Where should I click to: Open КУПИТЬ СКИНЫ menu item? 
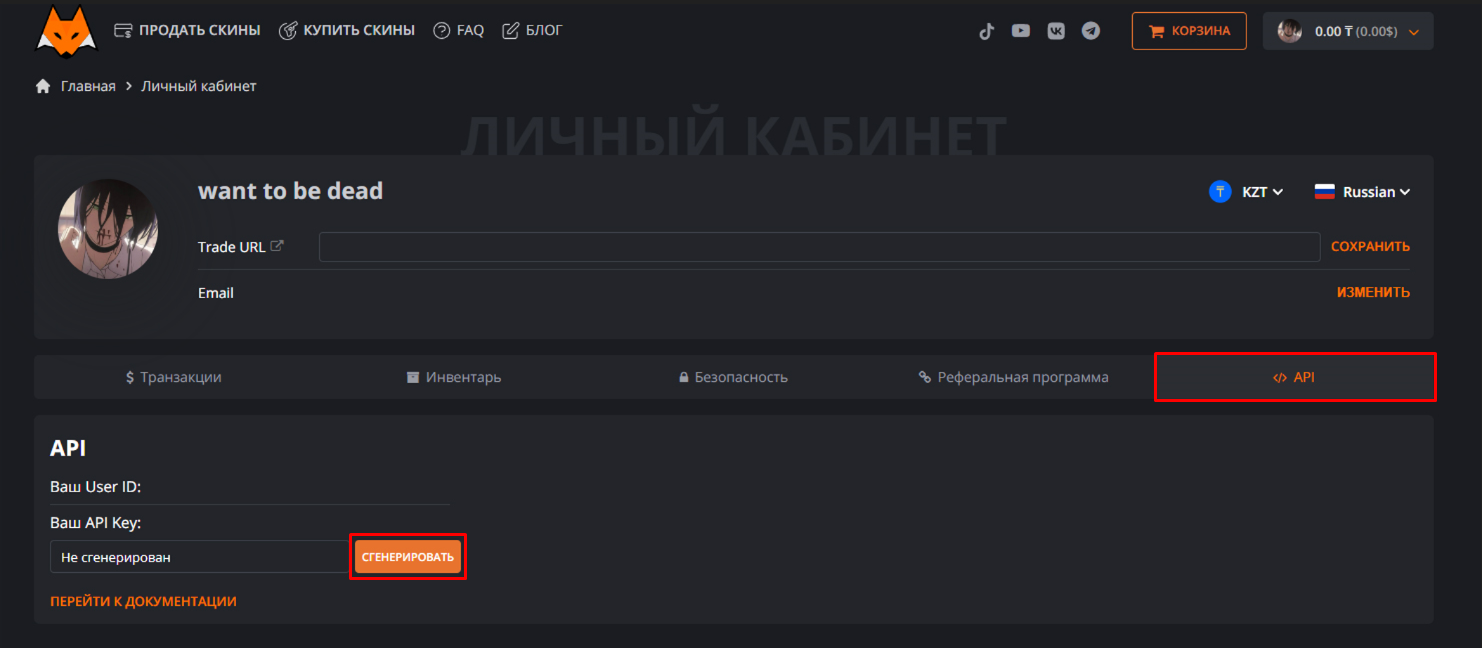click(346, 30)
